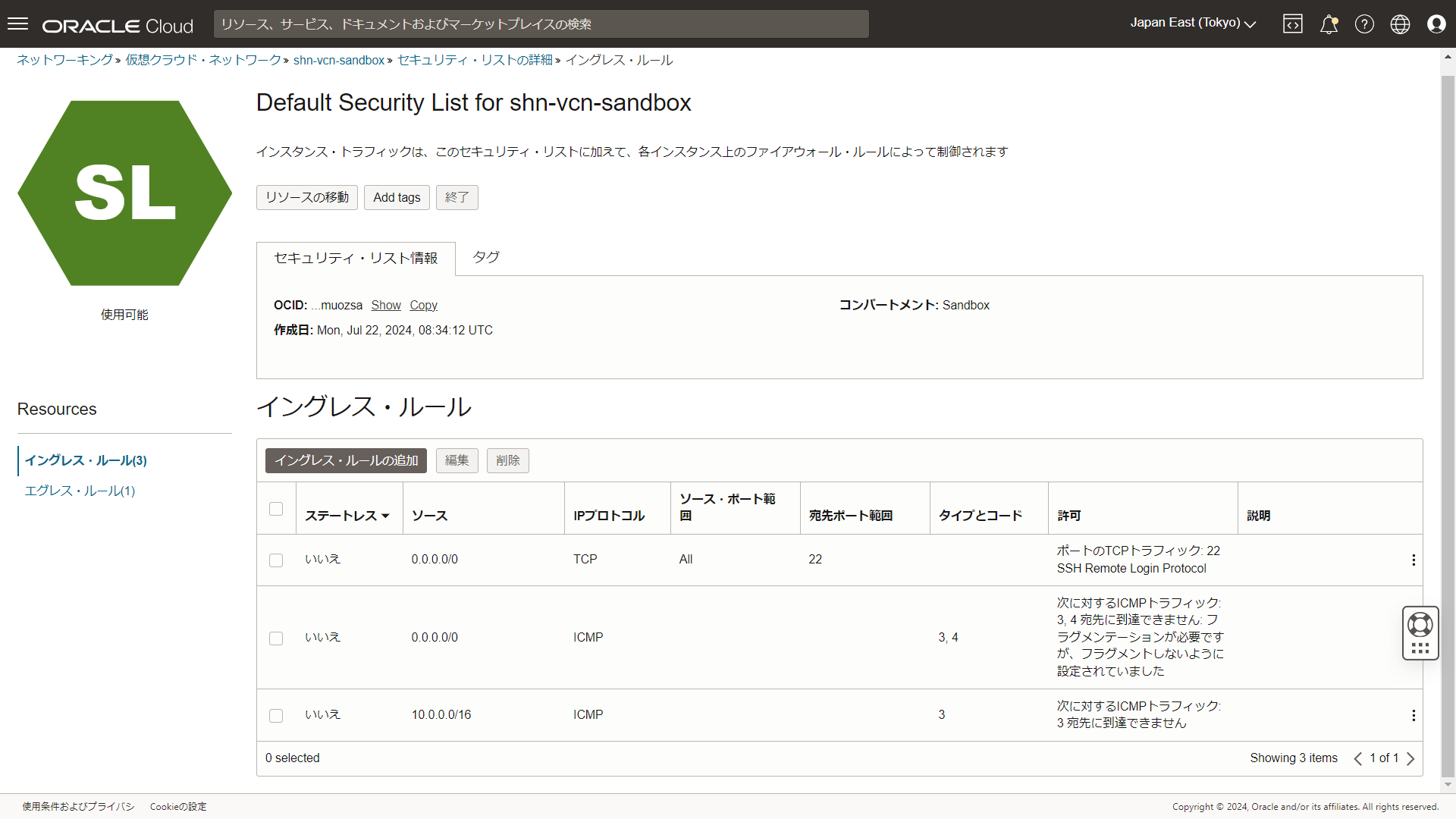Click source cell 10.0.0.0/16
Image resolution: width=1456 pixels, height=819 pixels.
point(441,715)
